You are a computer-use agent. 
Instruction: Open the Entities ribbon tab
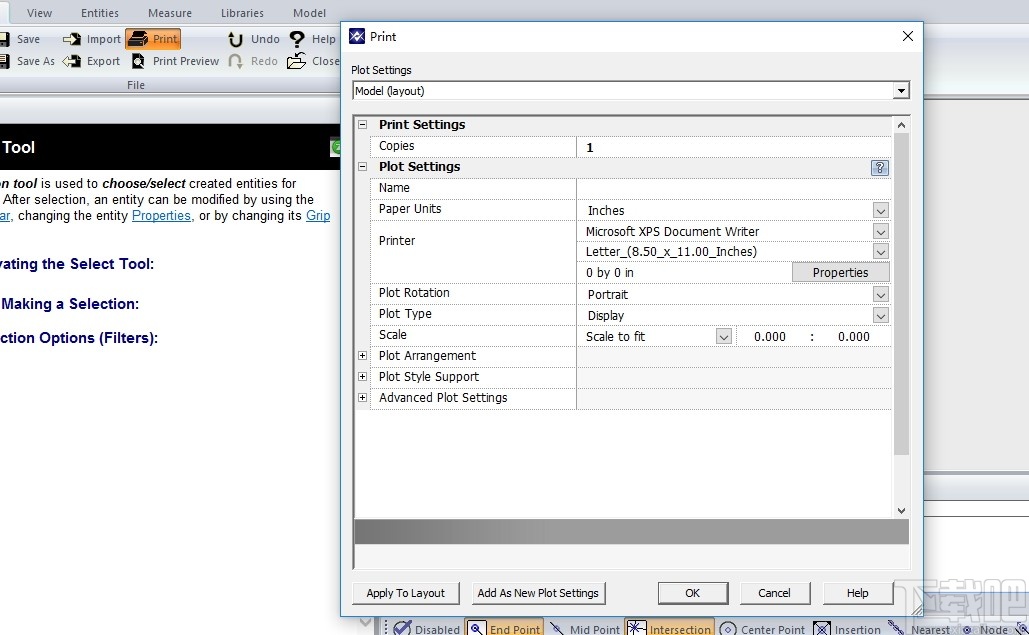pos(100,13)
